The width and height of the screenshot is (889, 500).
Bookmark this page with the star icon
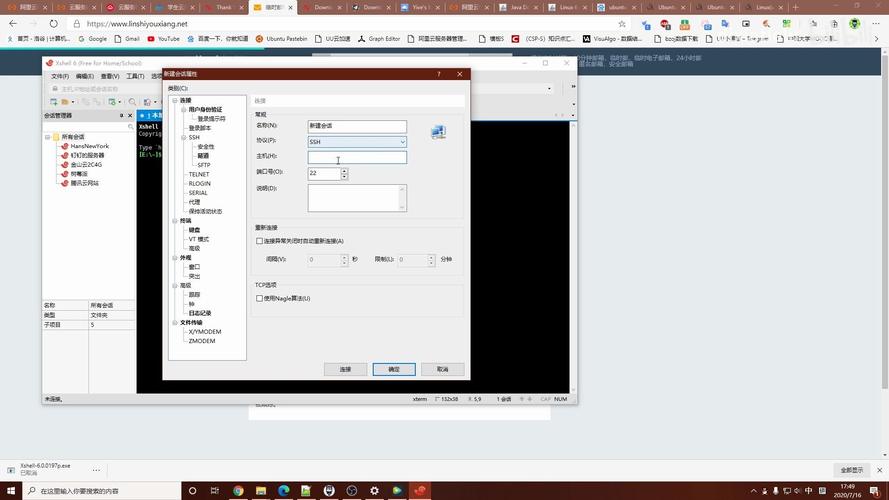pos(622,24)
